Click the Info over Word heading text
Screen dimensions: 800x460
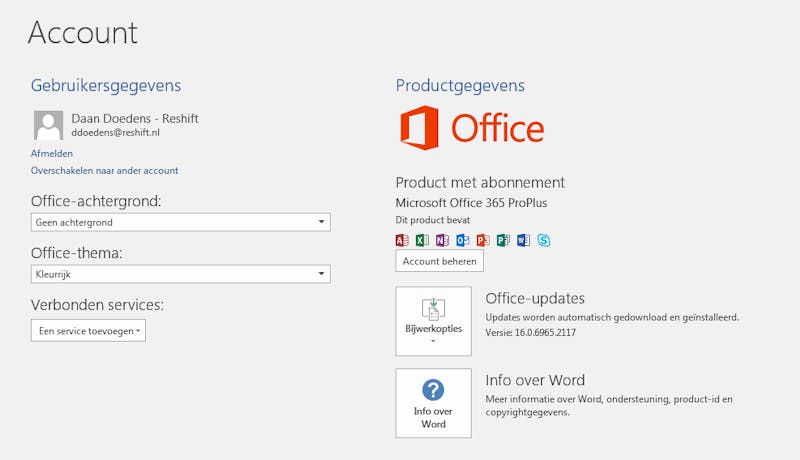pos(535,380)
